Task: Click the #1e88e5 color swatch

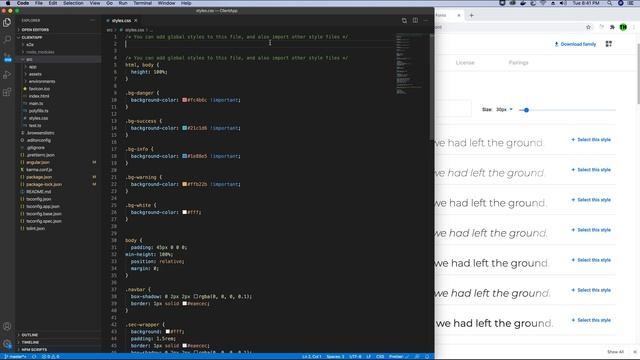Action: (x=184, y=156)
